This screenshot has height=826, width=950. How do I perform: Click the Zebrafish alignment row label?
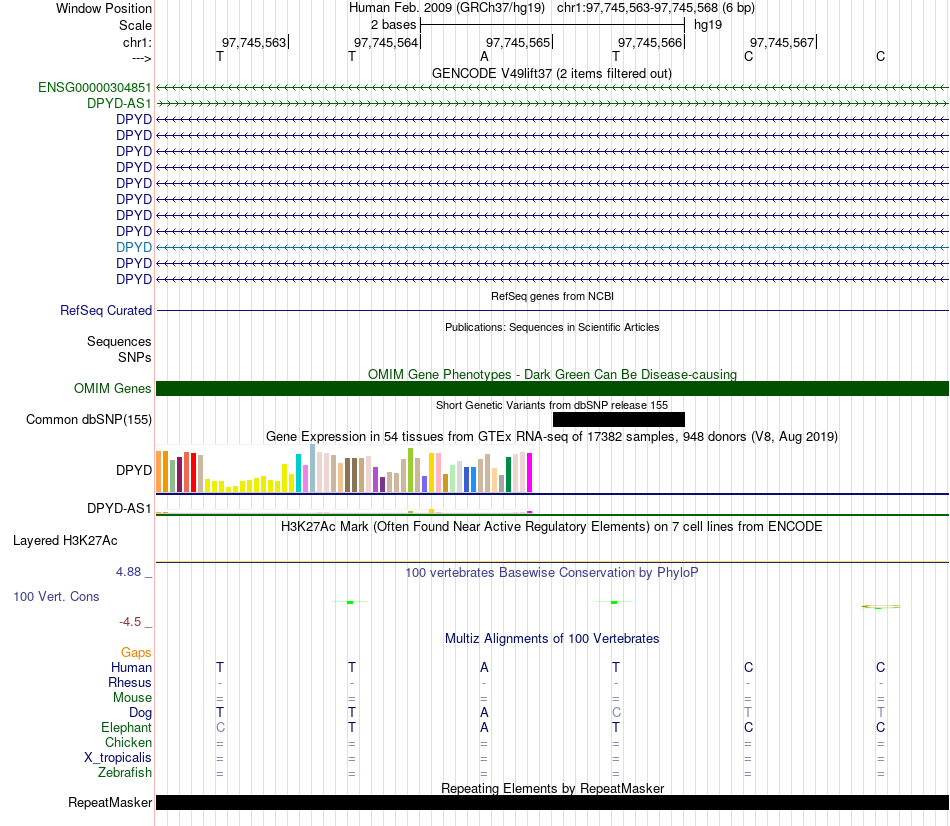[125, 773]
